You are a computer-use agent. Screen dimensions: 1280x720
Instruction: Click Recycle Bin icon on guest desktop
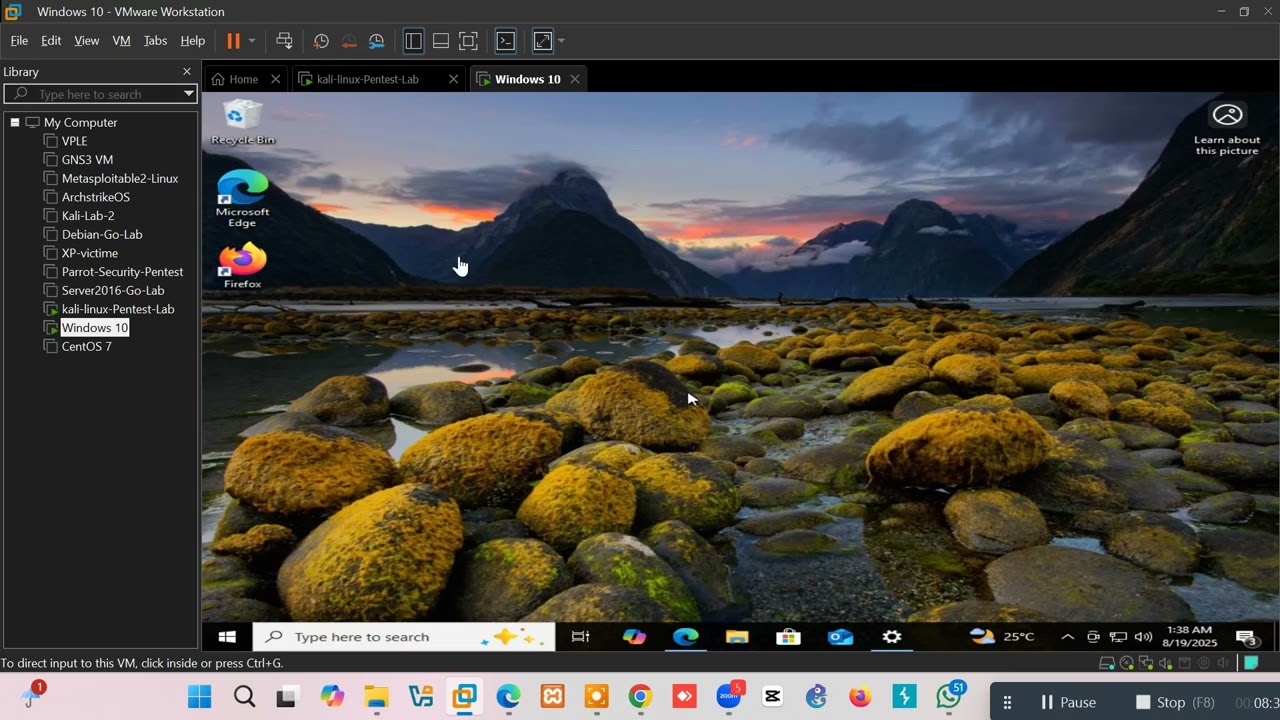[x=242, y=122]
